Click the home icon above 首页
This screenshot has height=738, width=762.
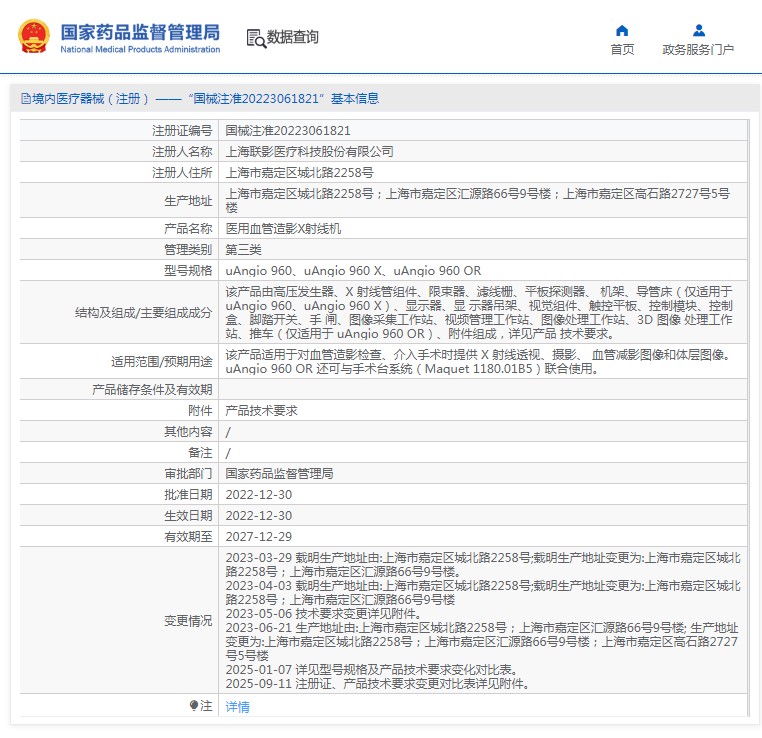click(622, 31)
